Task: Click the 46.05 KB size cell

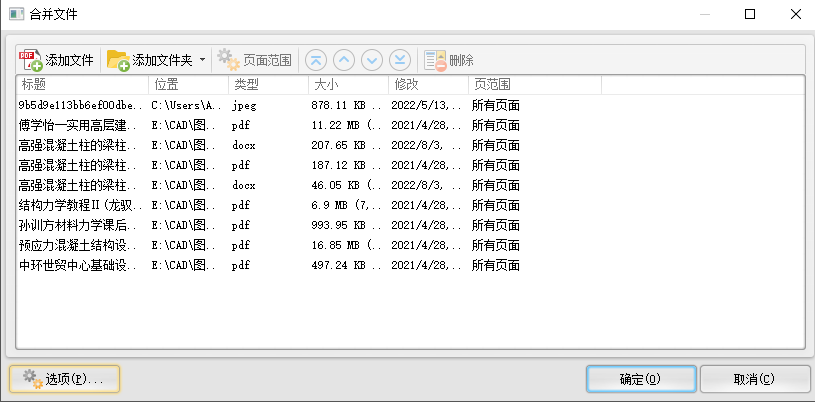Action: (x=347, y=185)
